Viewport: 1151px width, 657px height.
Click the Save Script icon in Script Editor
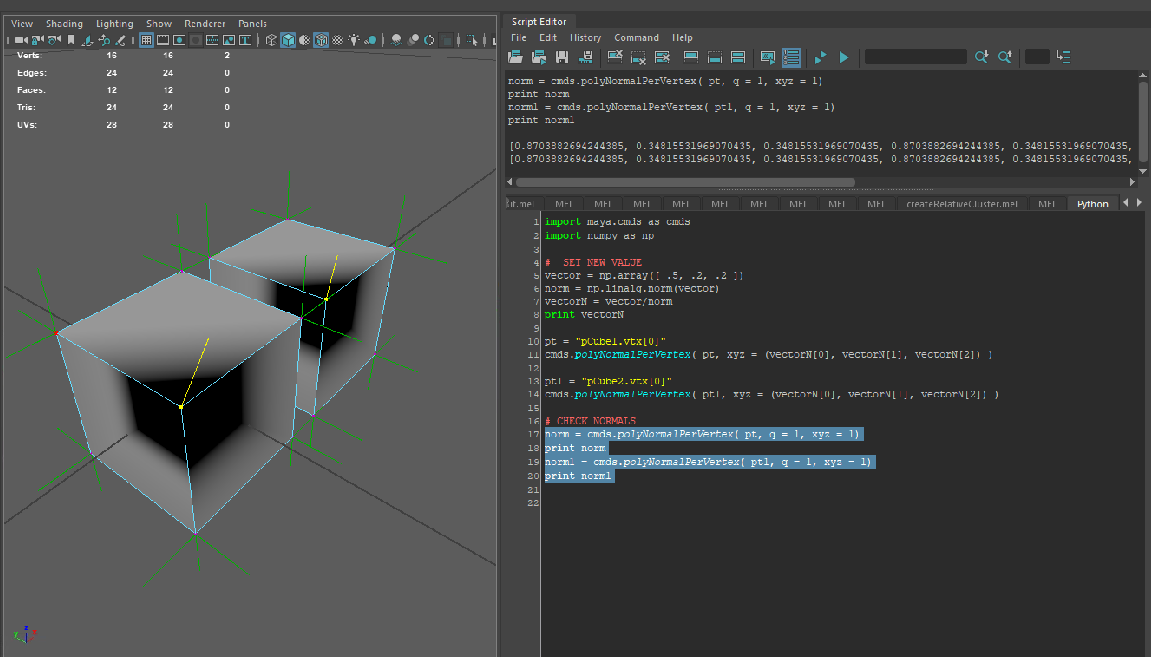[x=561, y=57]
